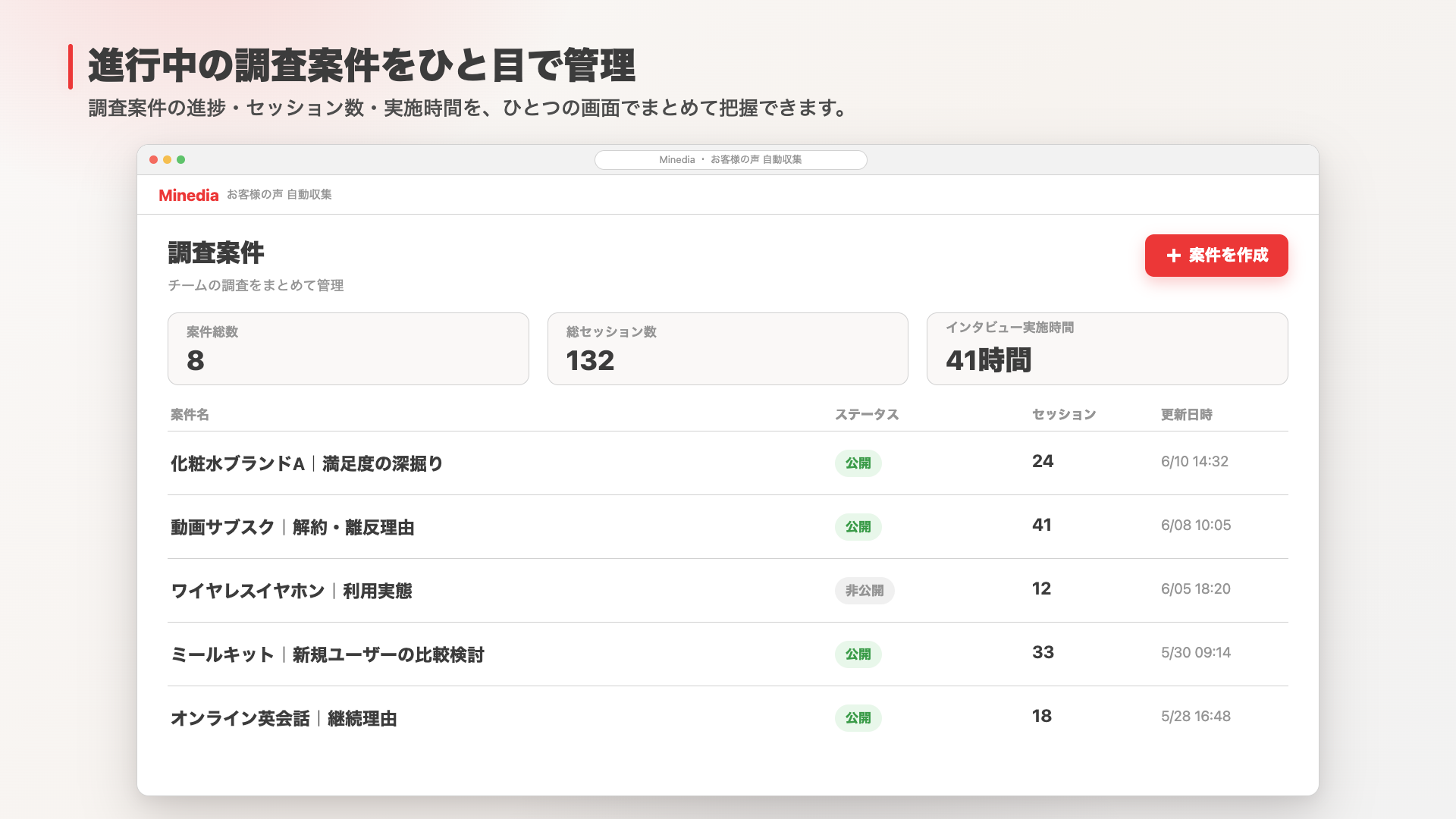Click 公開 badge for 化粧水ブランドA row
Image resolution: width=1456 pixels, height=819 pixels.
click(858, 463)
